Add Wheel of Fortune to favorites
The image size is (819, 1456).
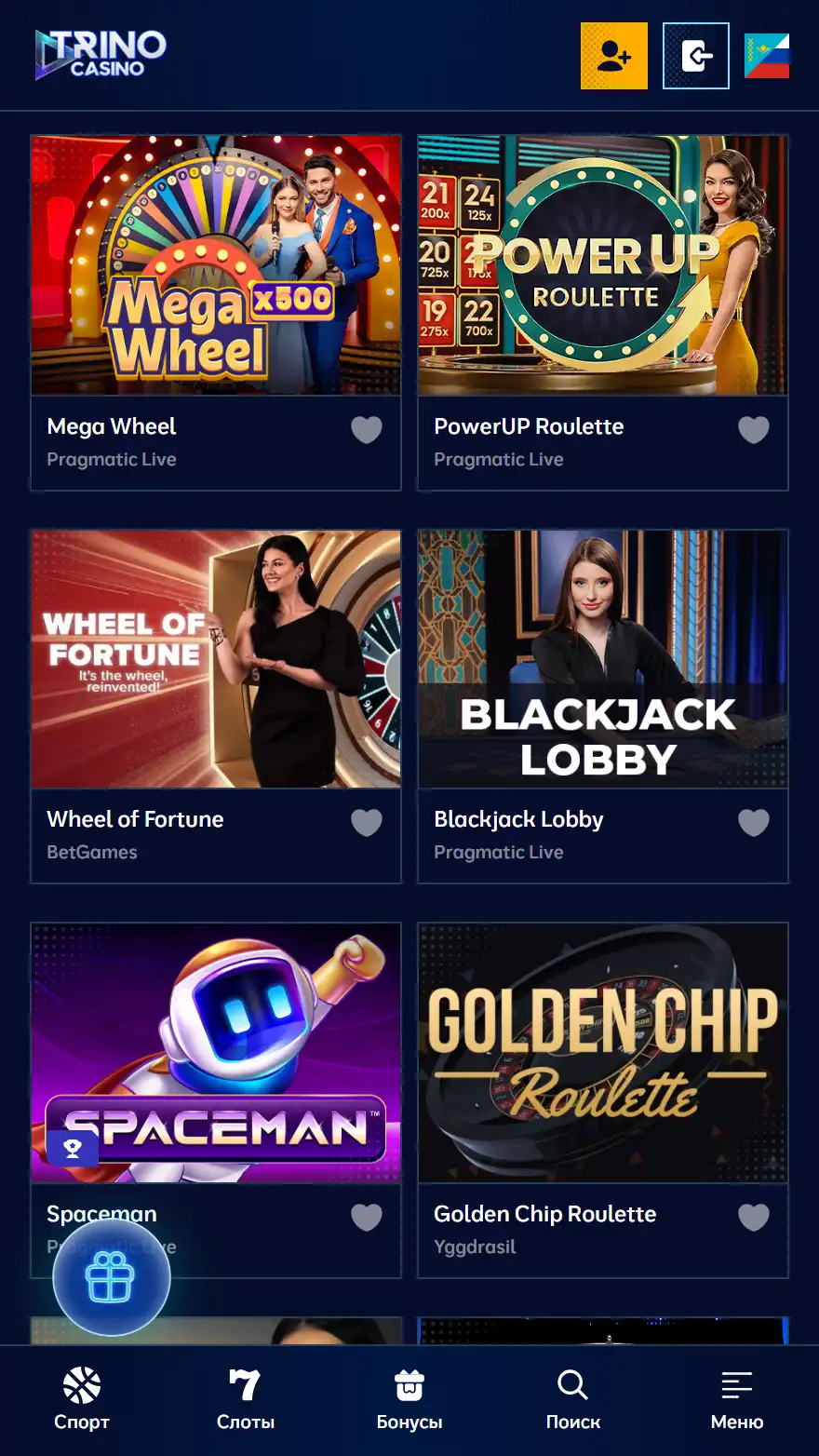point(367,822)
